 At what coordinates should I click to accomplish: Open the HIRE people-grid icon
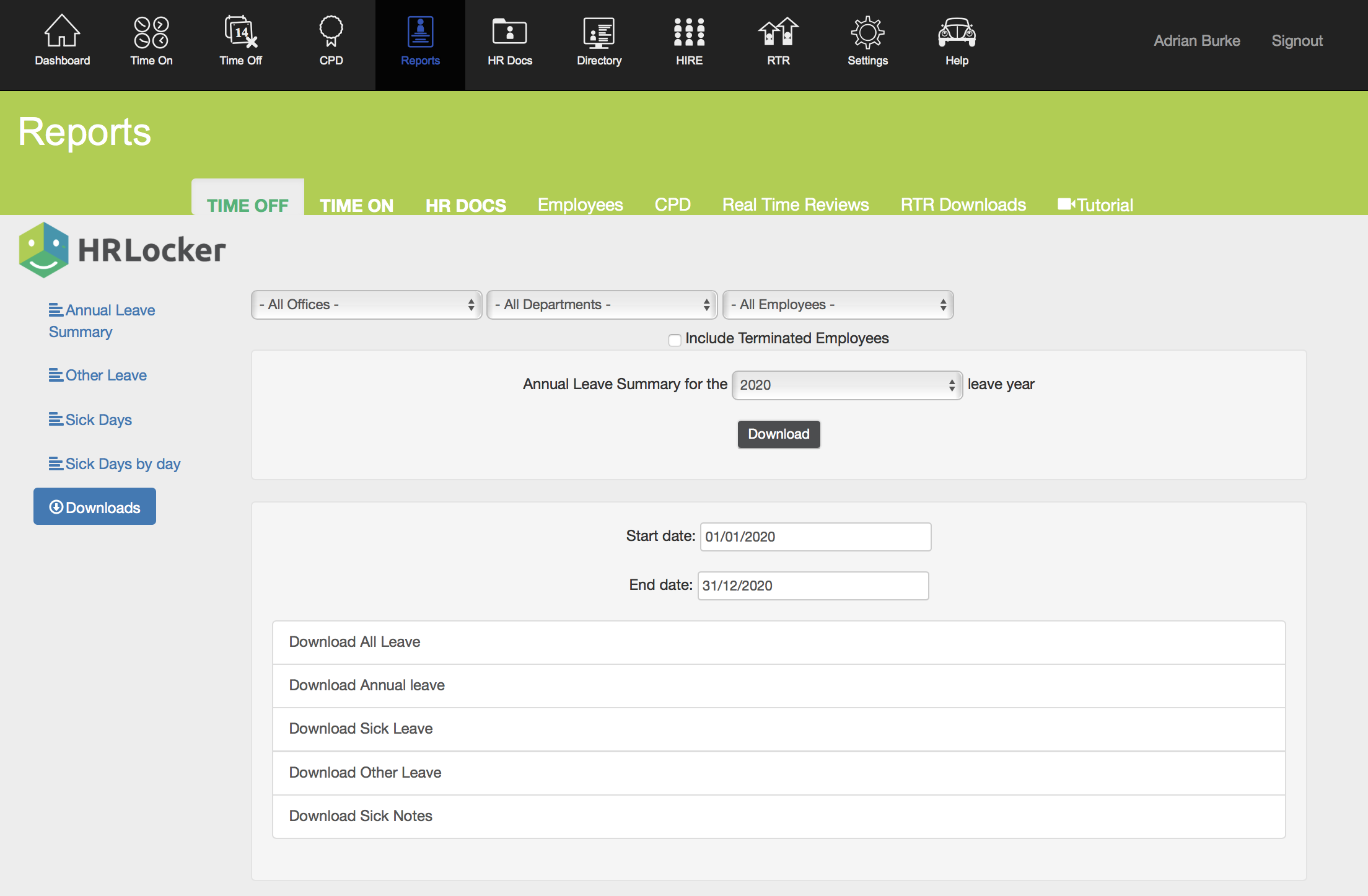click(689, 32)
